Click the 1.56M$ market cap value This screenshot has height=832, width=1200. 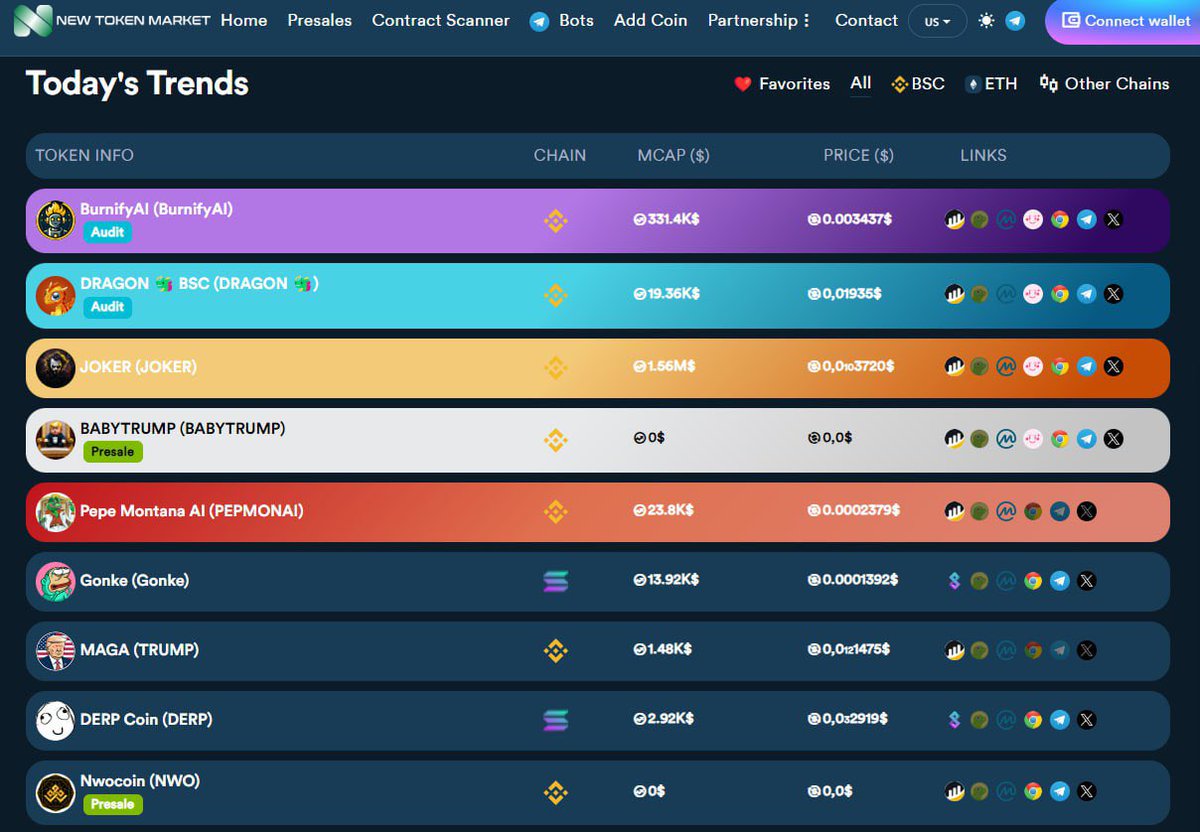pos(664,367)
